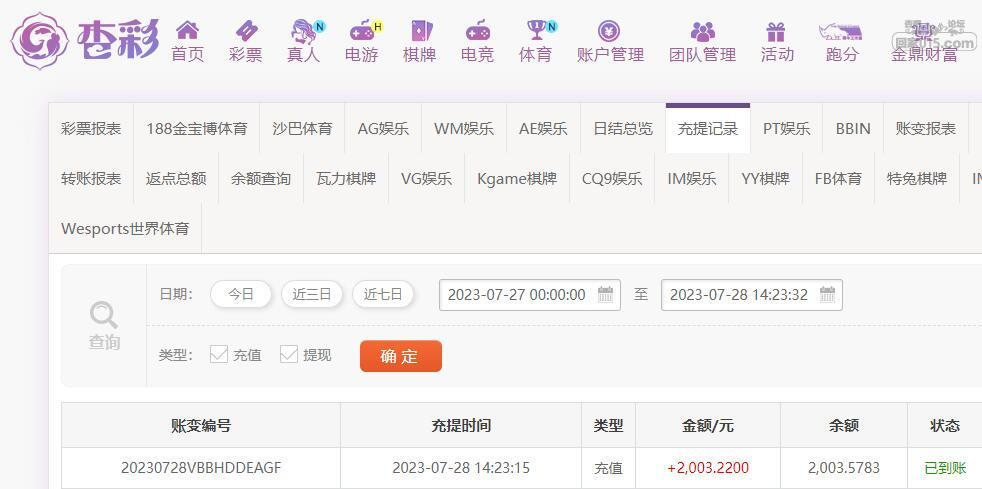Toggle the 提现 checkbox
Screen dimensions: 982x489
point(289,354)
